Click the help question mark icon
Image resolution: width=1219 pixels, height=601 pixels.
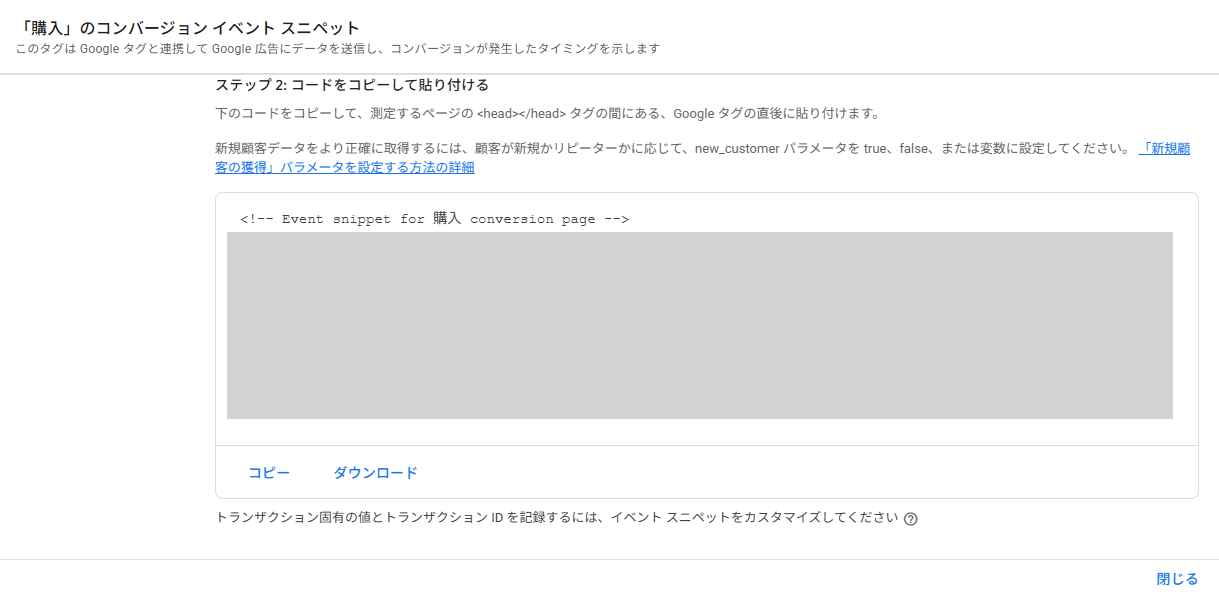point(910,519)
